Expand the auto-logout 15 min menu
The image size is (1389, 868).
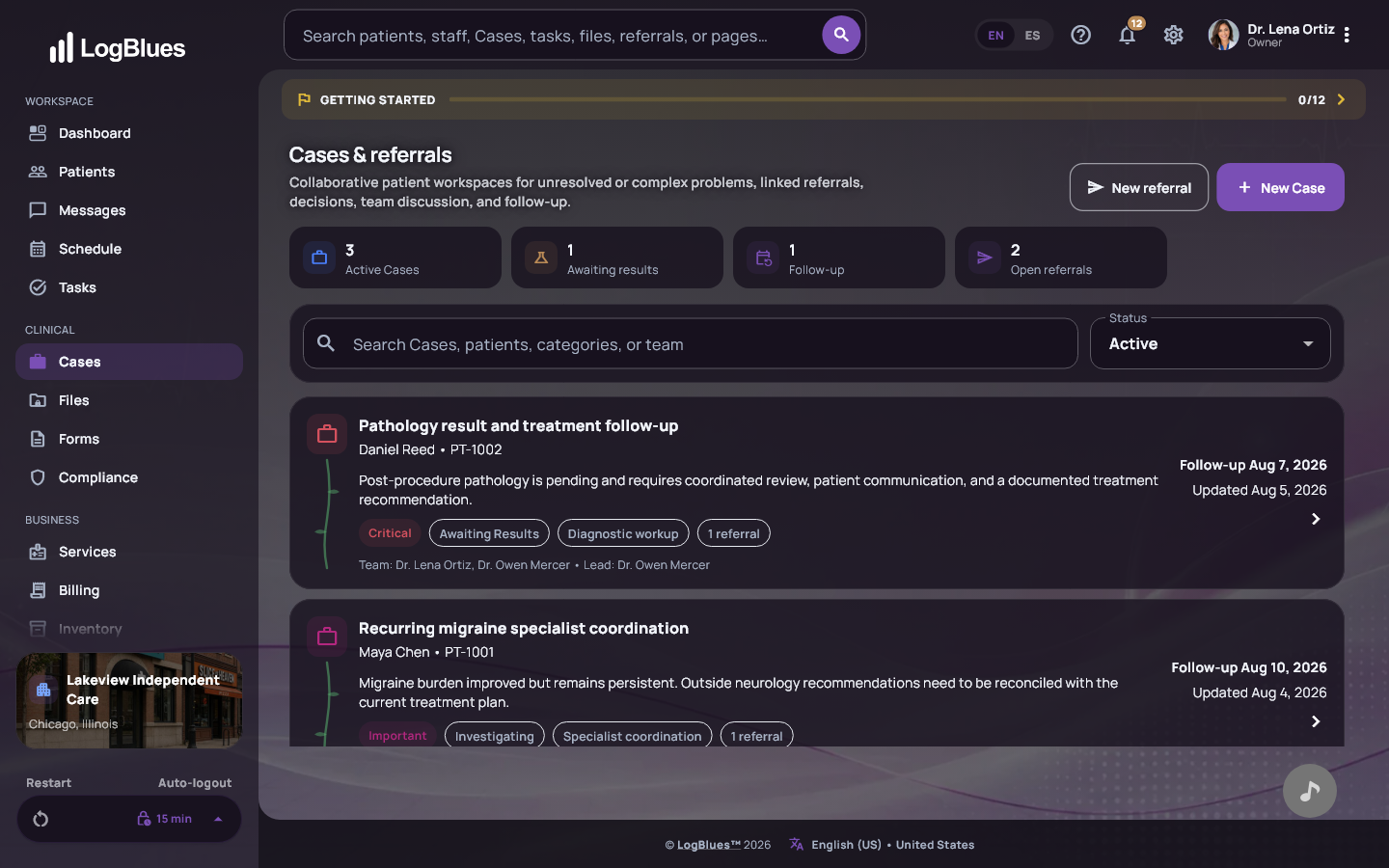218,819
